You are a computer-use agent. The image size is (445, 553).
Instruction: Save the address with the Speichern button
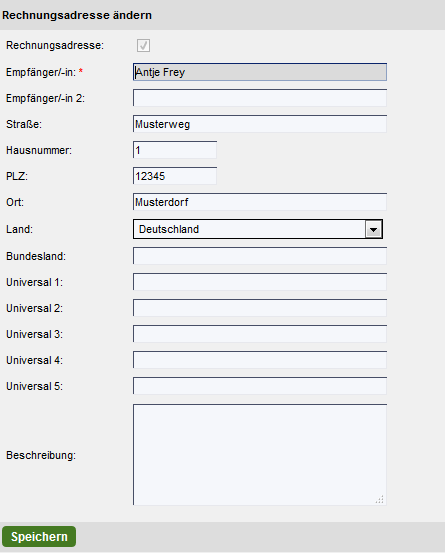[x=39, y=536]
